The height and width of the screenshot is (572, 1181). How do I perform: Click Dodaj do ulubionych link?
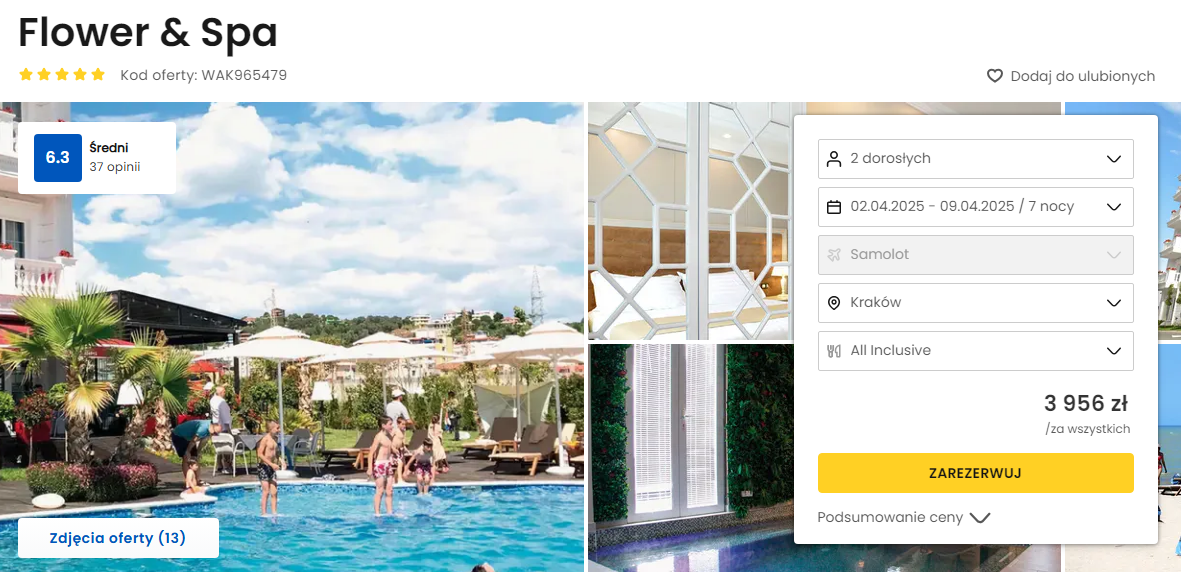click(1082, 76)
